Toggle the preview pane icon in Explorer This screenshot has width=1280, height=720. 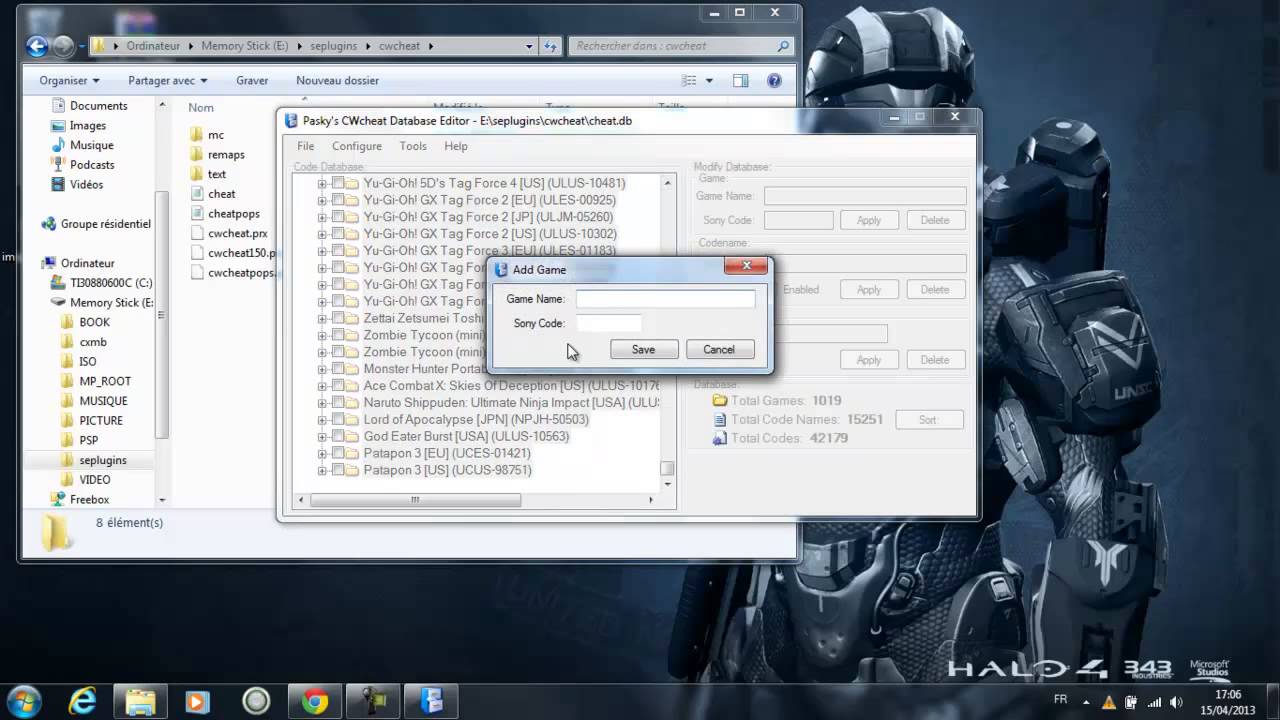coord(740,81)
